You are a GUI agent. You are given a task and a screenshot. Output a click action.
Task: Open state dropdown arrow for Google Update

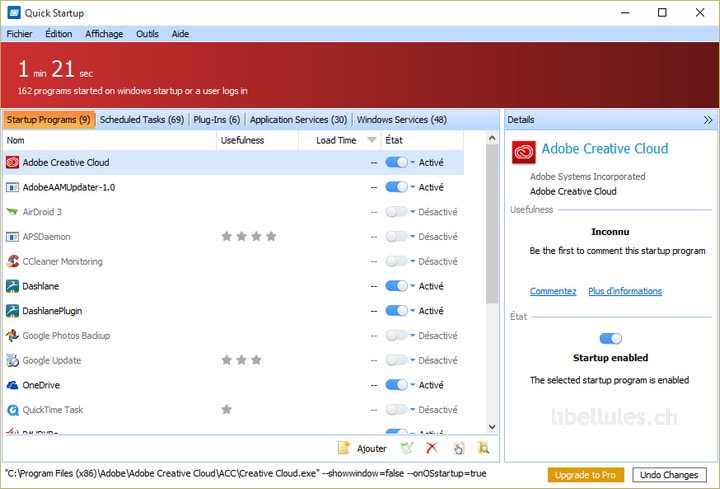(412, 360)
